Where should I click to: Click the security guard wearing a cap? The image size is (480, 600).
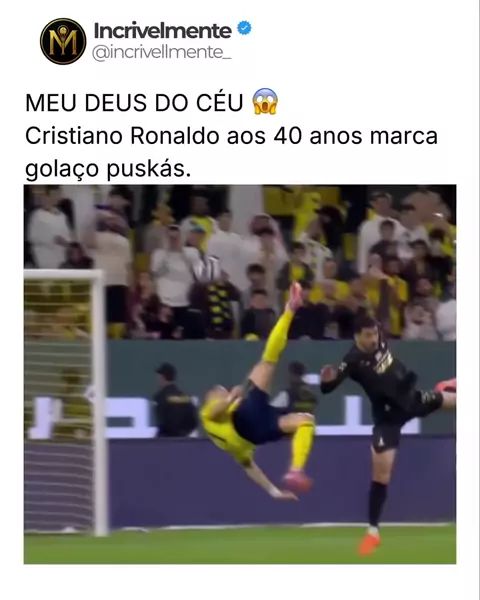coord(174,400)
